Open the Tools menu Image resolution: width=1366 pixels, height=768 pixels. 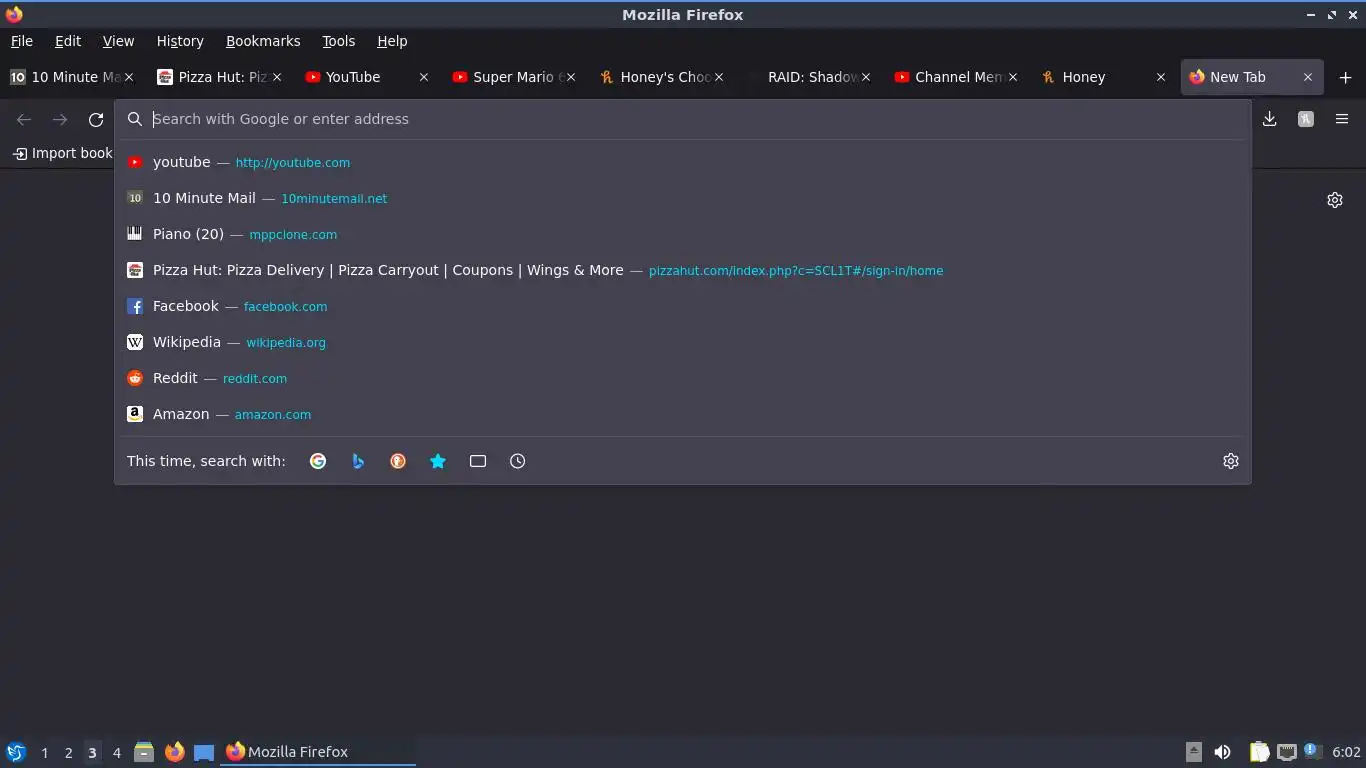click(x=339, y=41)
